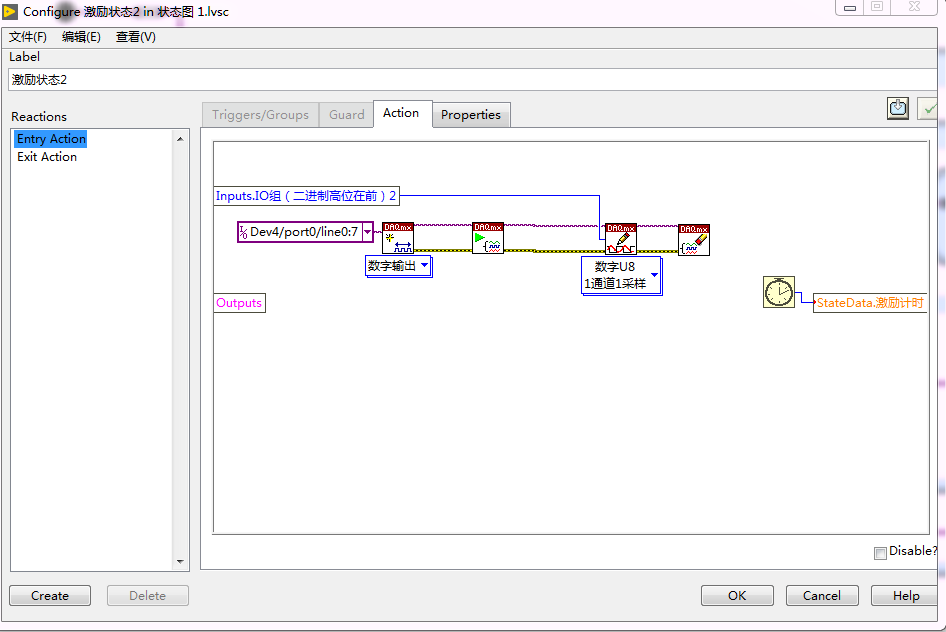Expand the 数字输出 selector dropdown
Screen dimensions: 946x632
coord(424,266)
